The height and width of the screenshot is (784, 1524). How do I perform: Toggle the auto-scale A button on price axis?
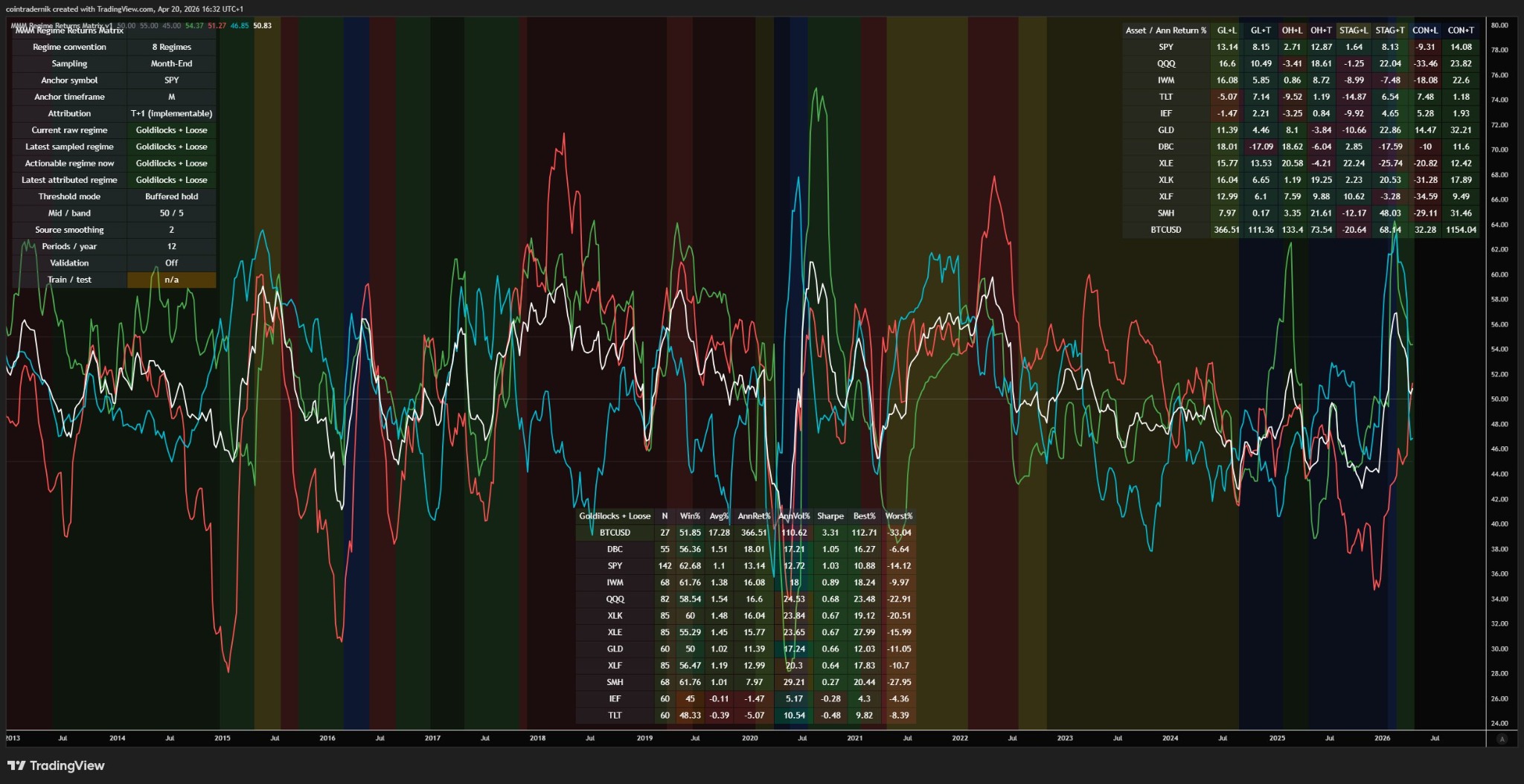pos(1503,739)
